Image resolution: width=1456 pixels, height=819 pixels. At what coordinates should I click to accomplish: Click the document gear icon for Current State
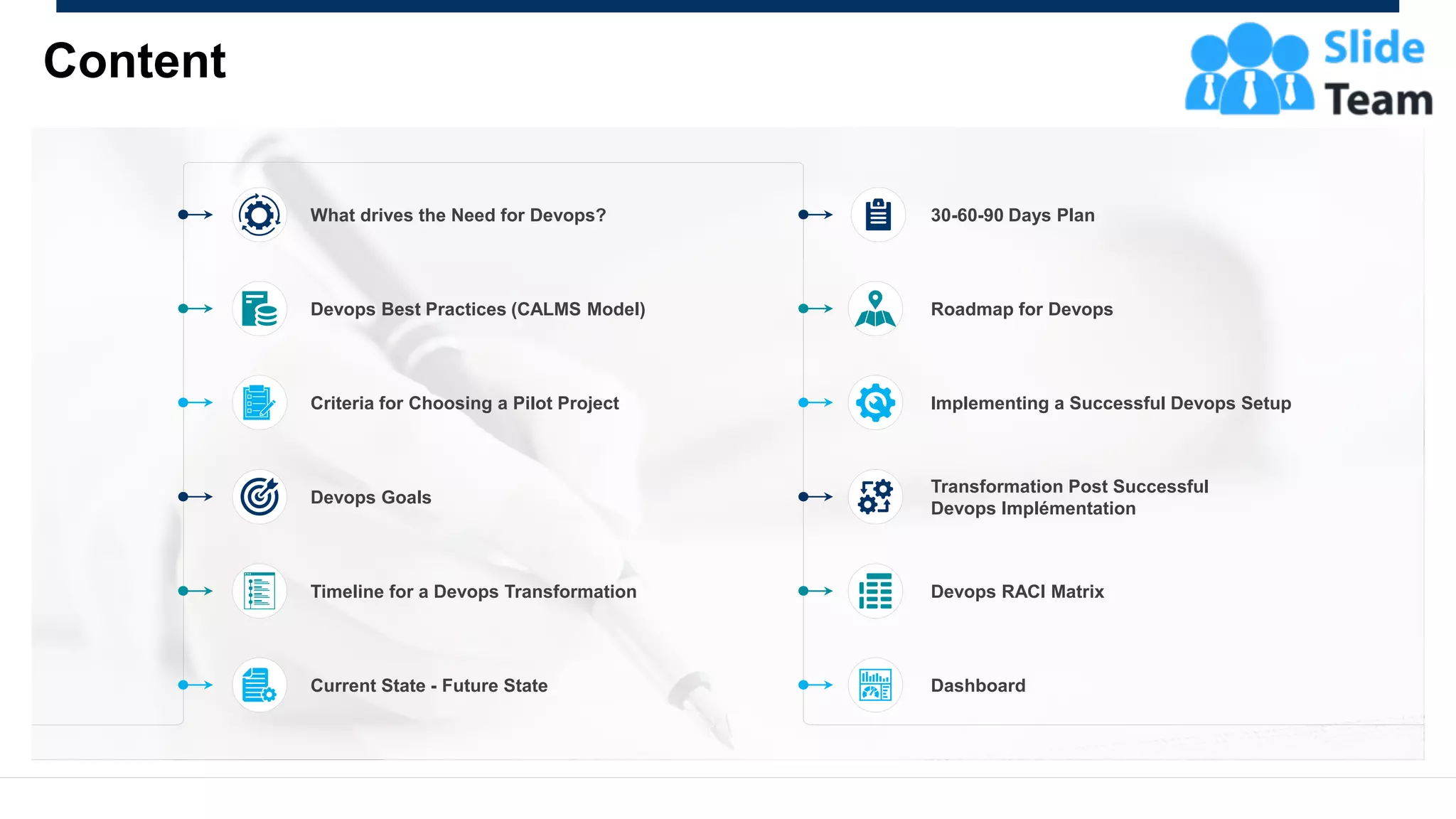point(259,685)
